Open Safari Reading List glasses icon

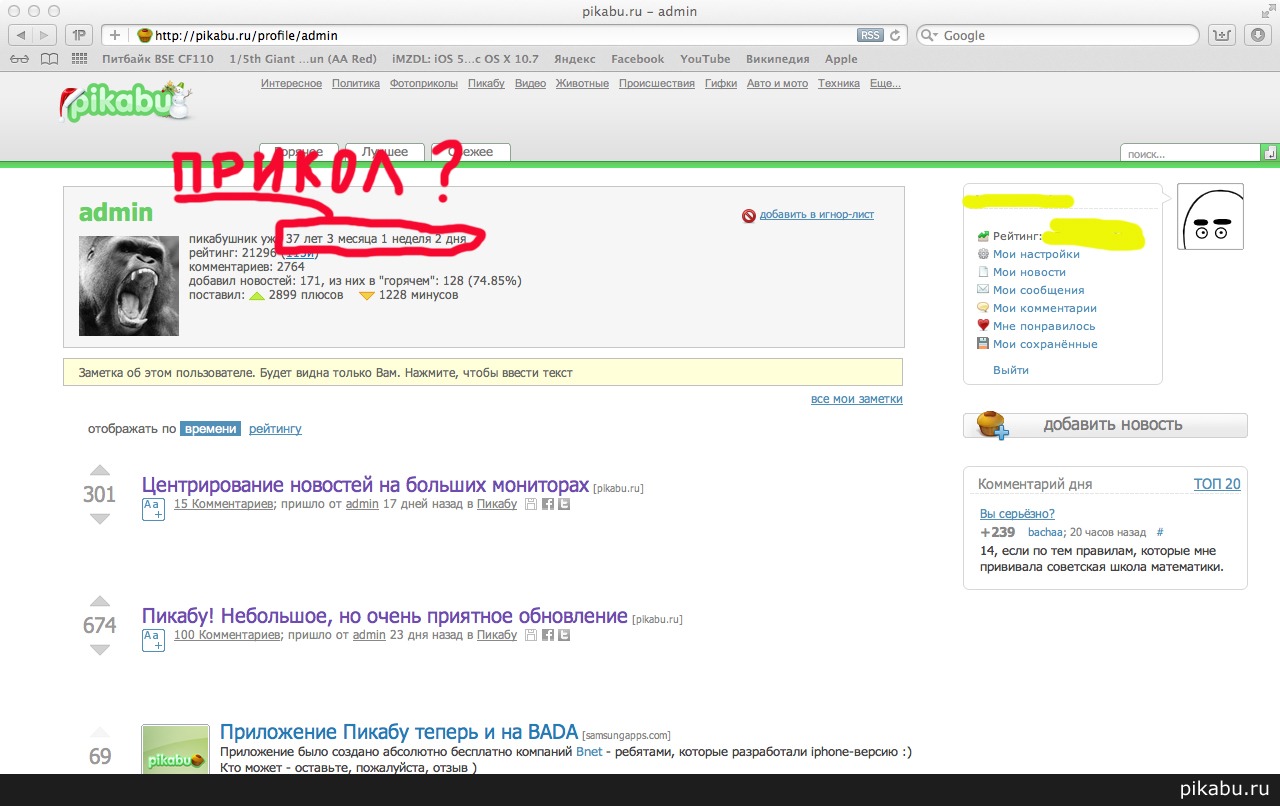[x=20, y=59]
